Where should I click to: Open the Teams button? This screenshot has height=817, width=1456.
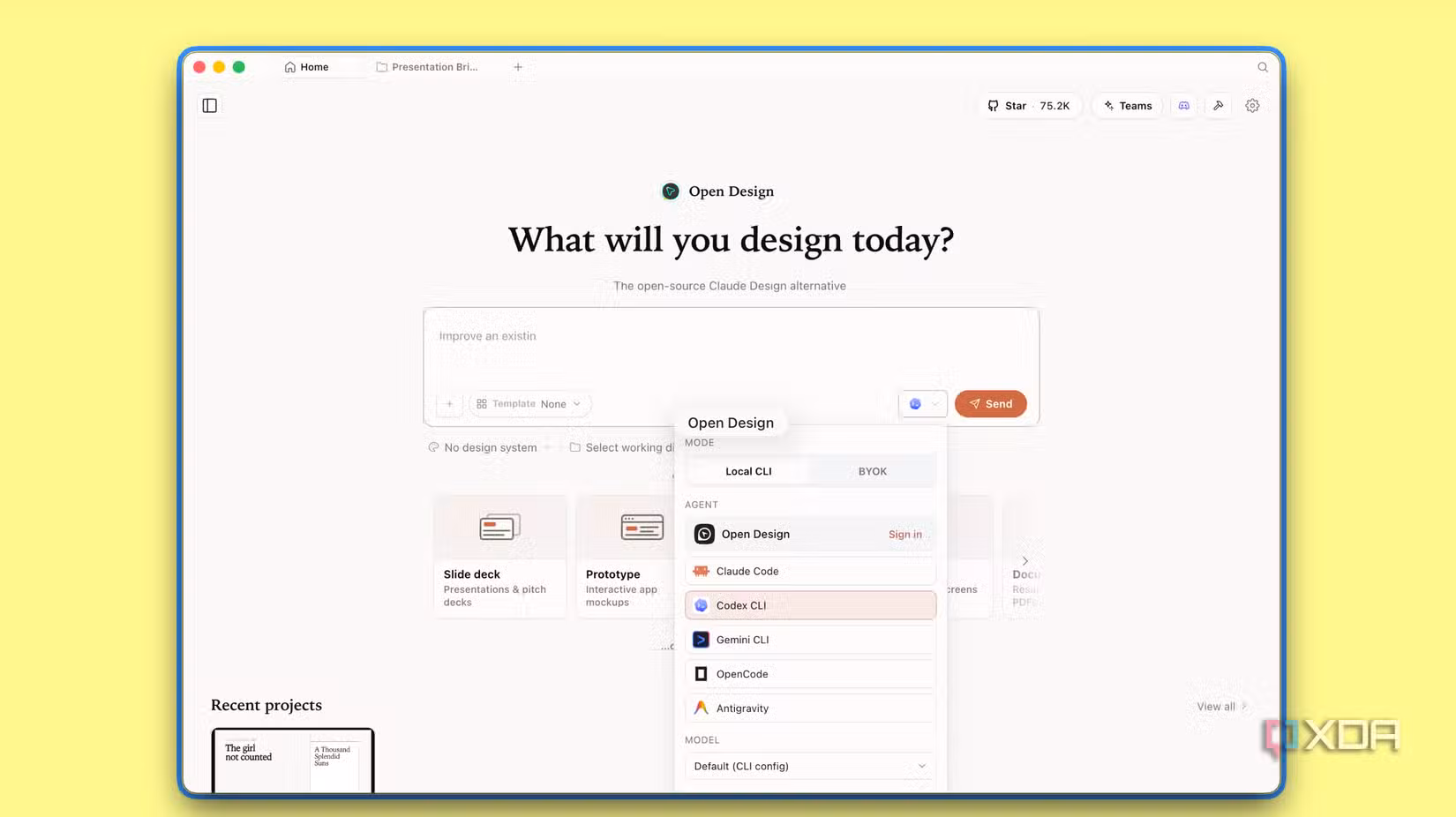(1128, 106)
